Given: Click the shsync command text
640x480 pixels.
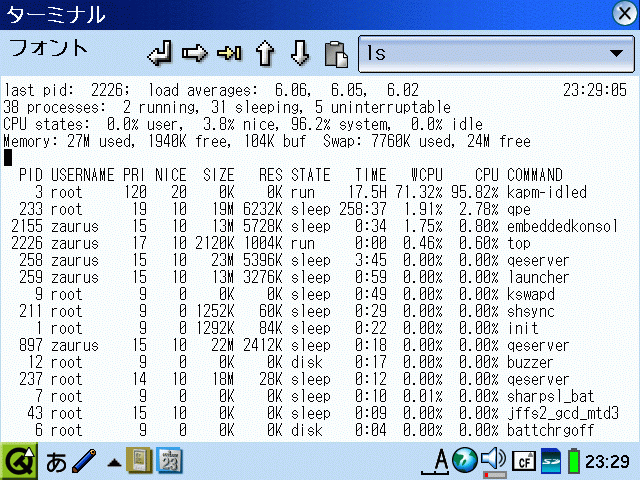Looking at the screenshot, I should click(531, 311).
